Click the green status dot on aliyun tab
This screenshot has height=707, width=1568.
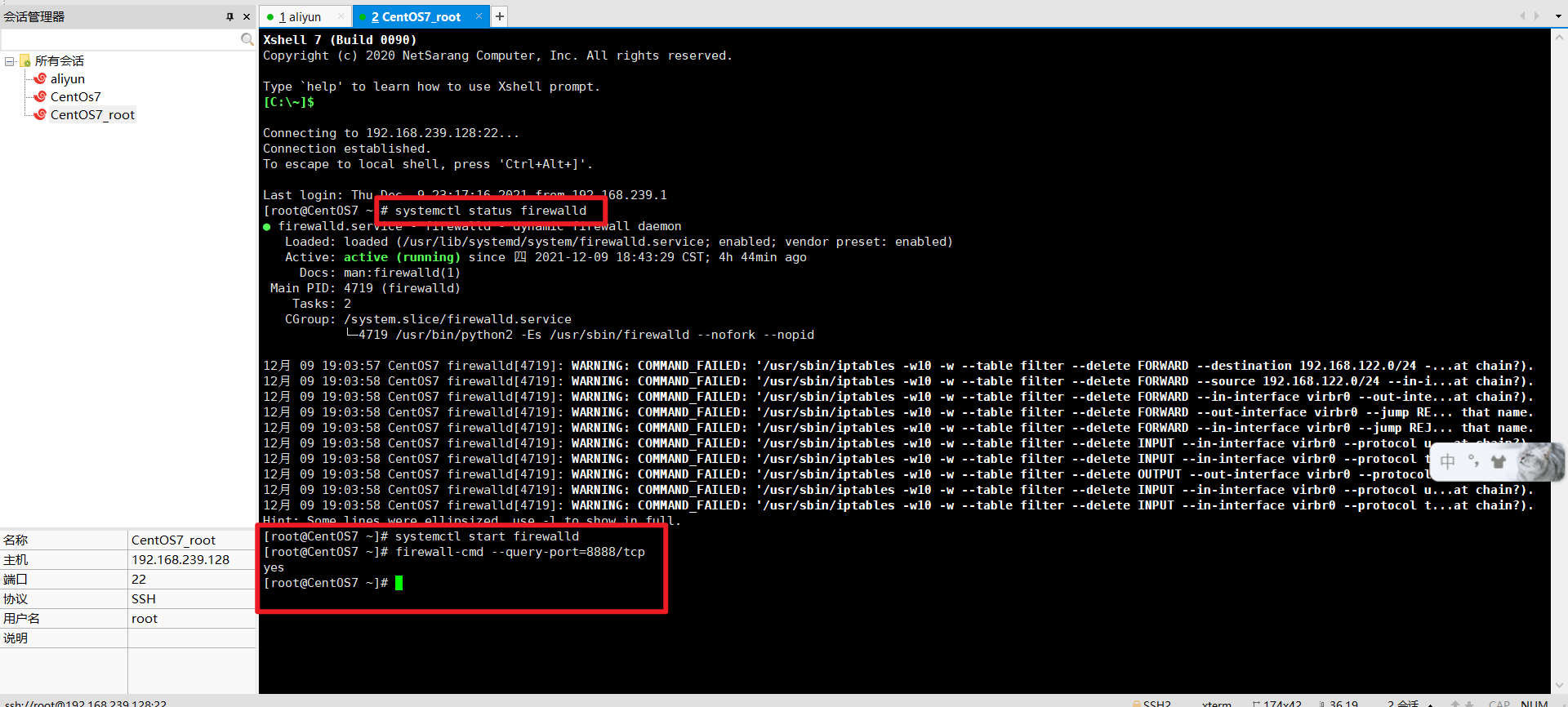pyautogui.click(x=270, y=17)
